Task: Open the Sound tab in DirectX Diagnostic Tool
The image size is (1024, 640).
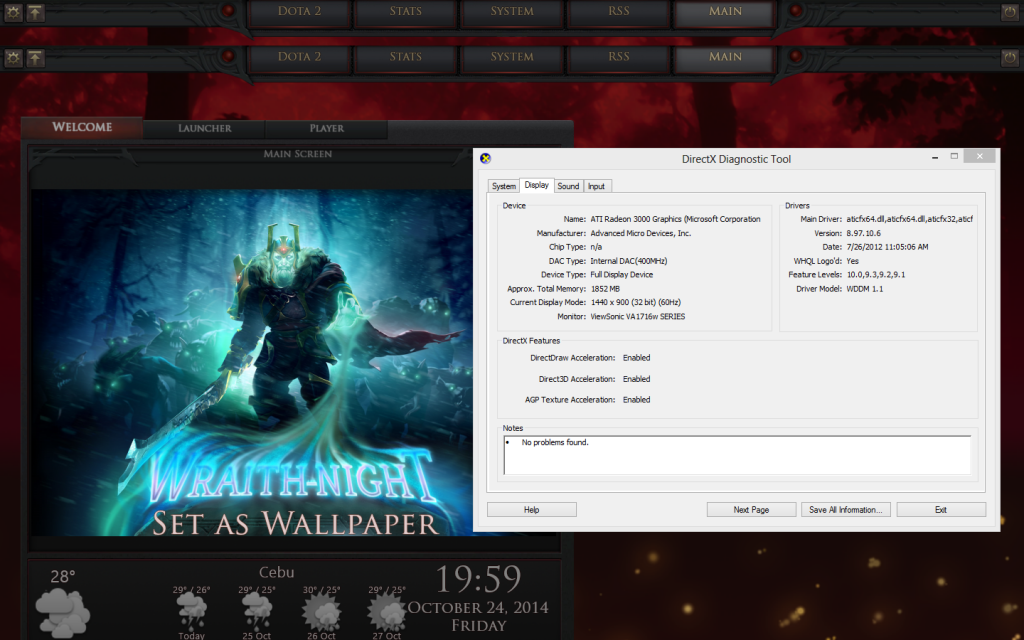Action: coord(568,186)
